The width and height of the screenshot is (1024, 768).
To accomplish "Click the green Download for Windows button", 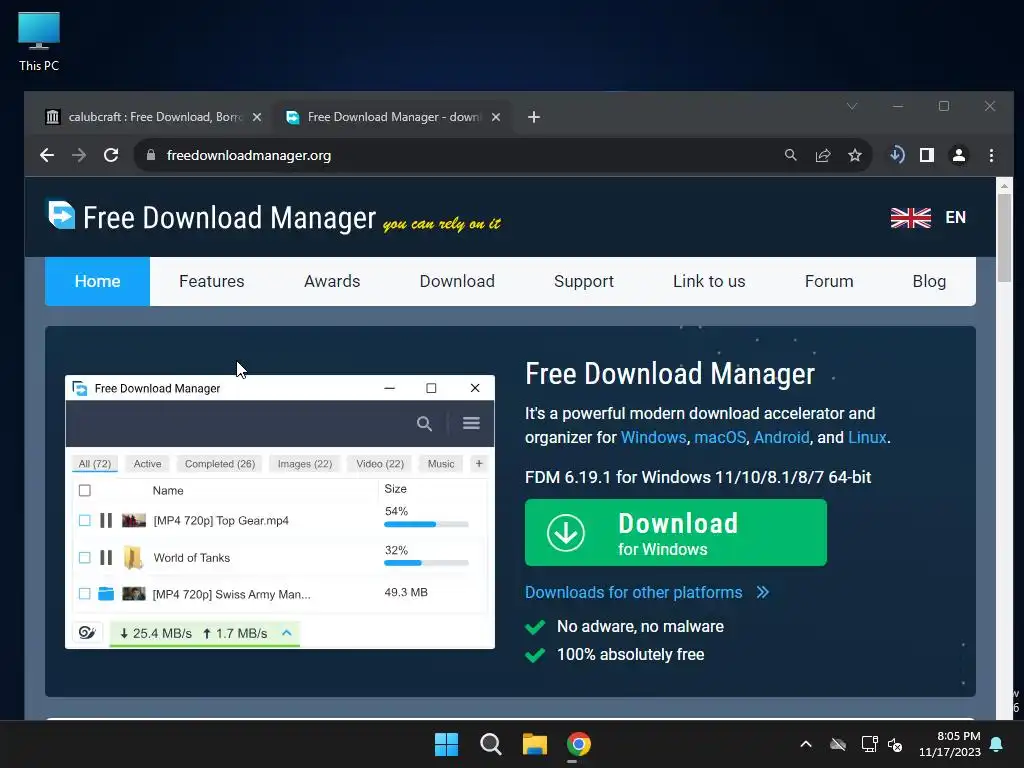I will point(676,532).
